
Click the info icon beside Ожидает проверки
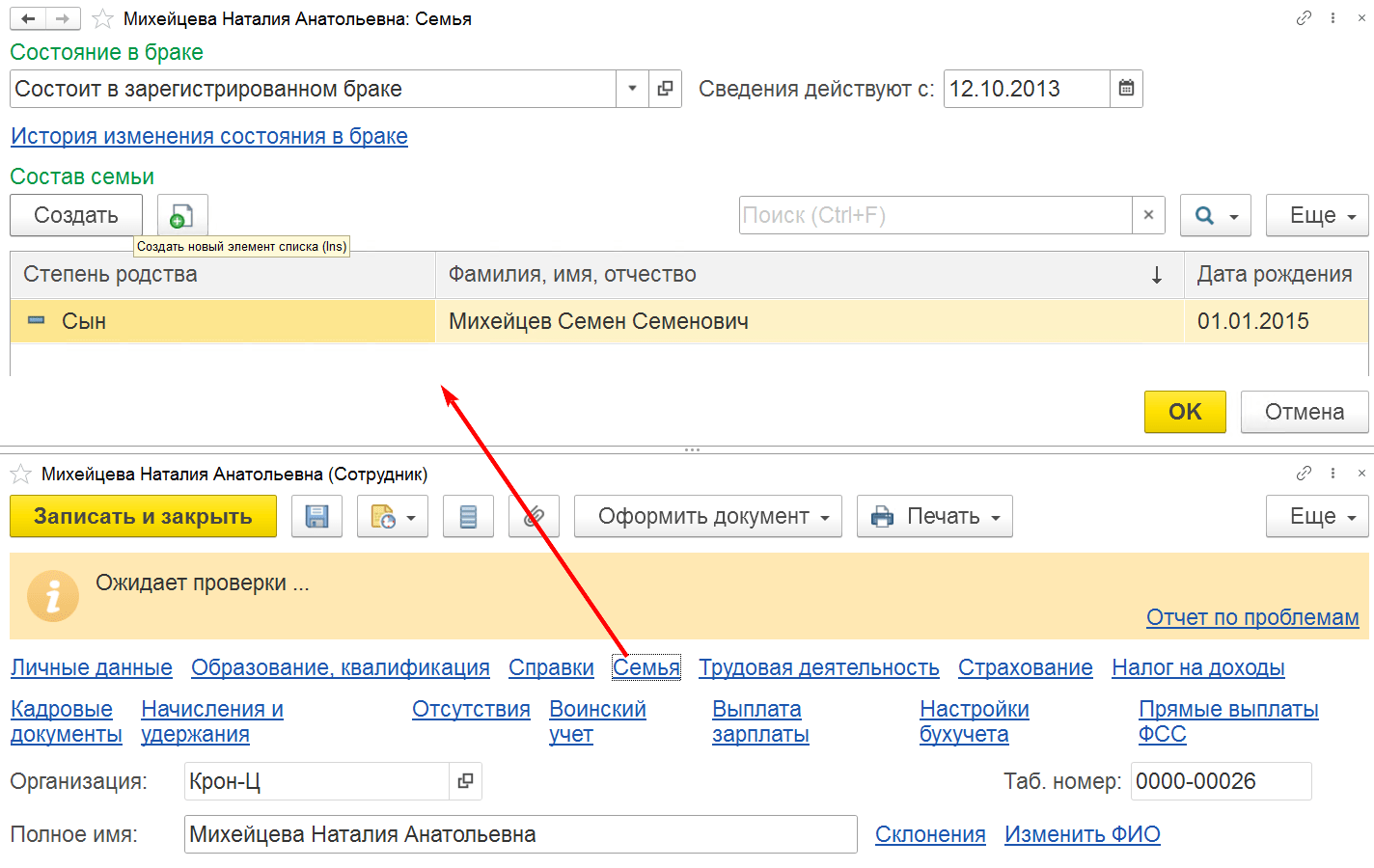(53, 595)
